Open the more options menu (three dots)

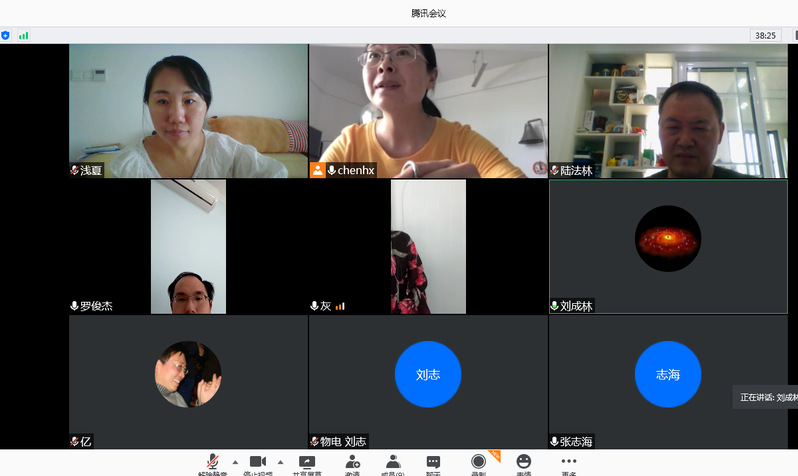(569, 462)
